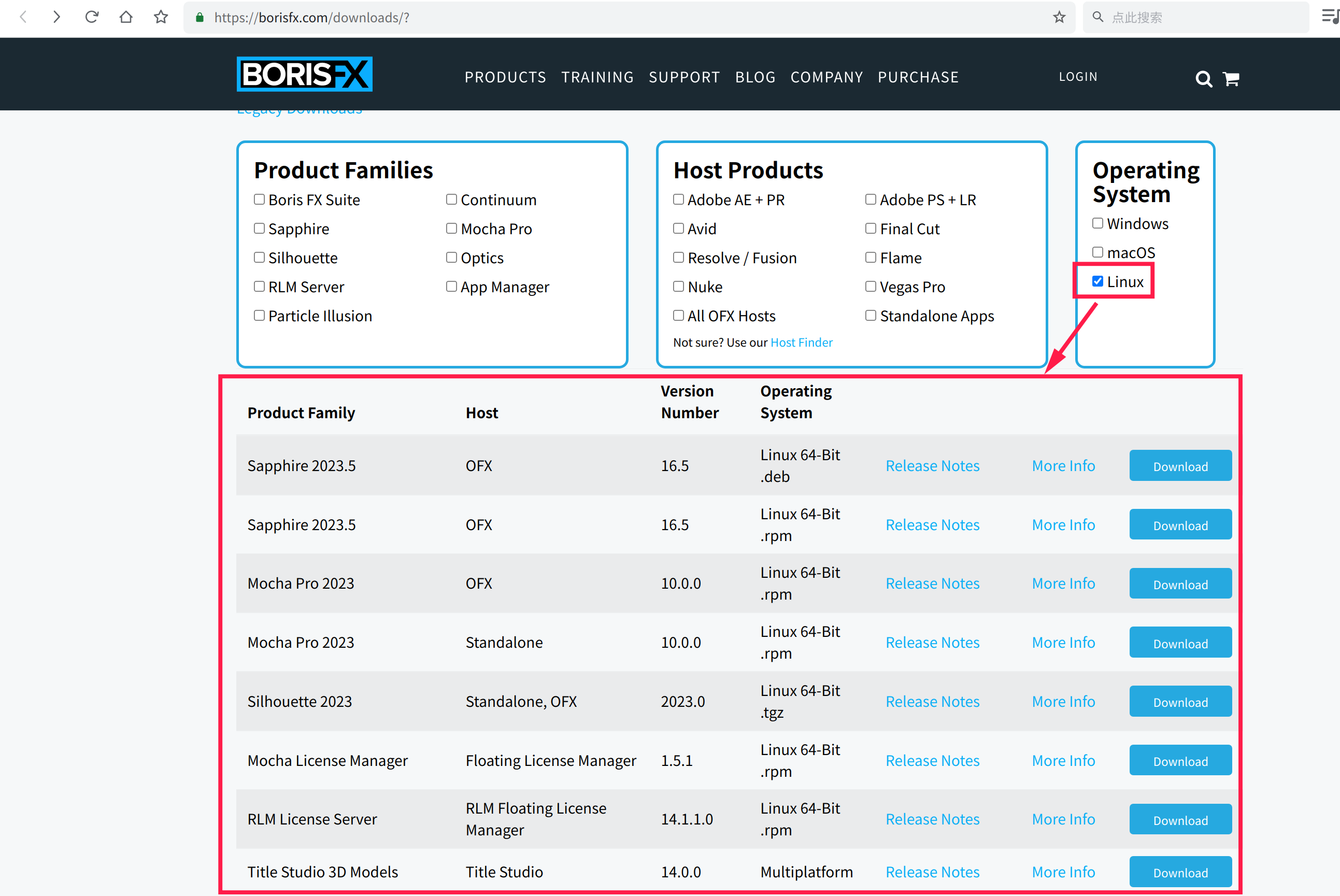Screen dimensions: 1340x896
Task: Open the SUPPORT navigation menu
Action: pyautogui.click(x=684, y=77)
